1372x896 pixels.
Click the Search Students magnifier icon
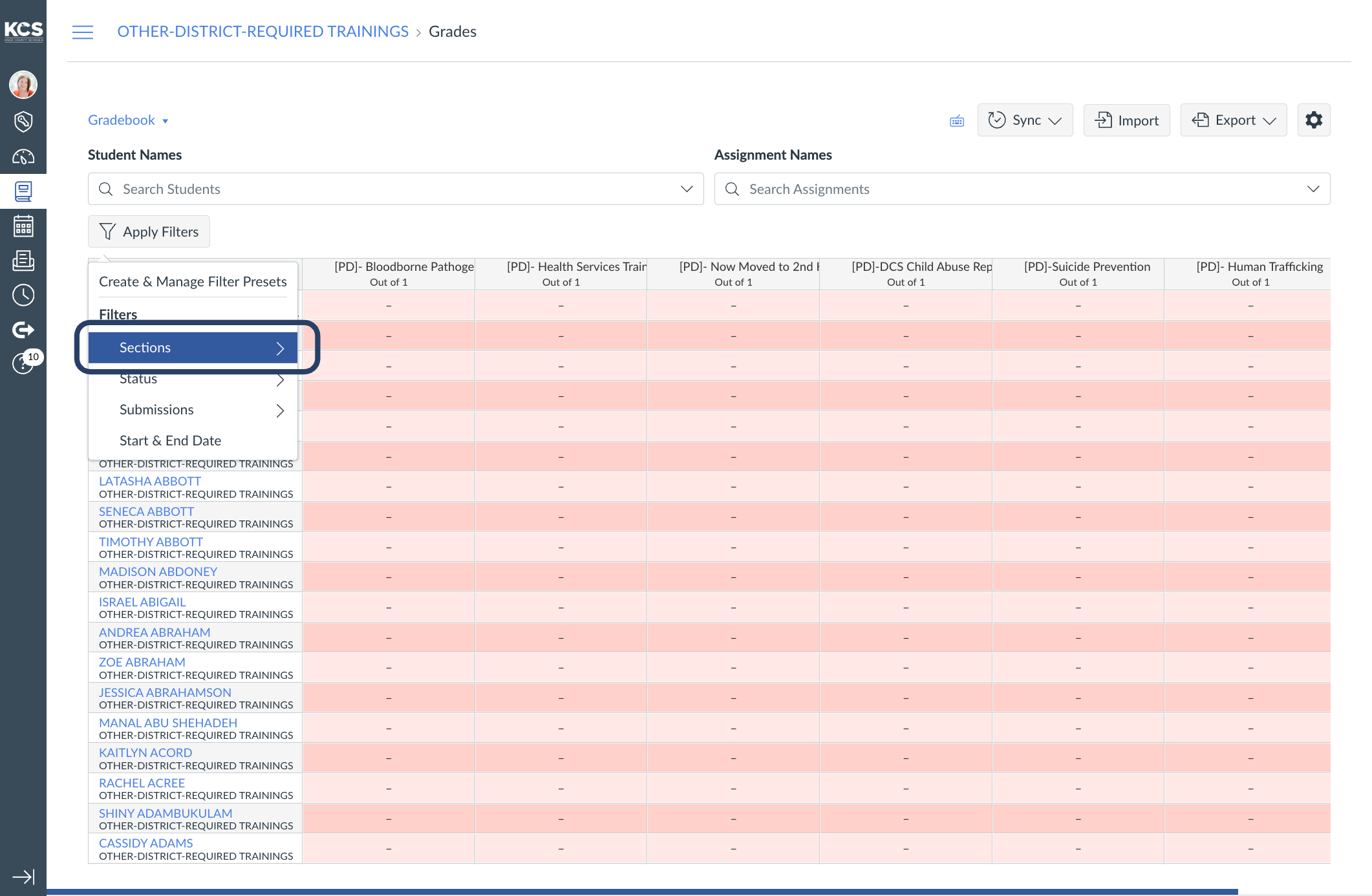click(105, 189)
